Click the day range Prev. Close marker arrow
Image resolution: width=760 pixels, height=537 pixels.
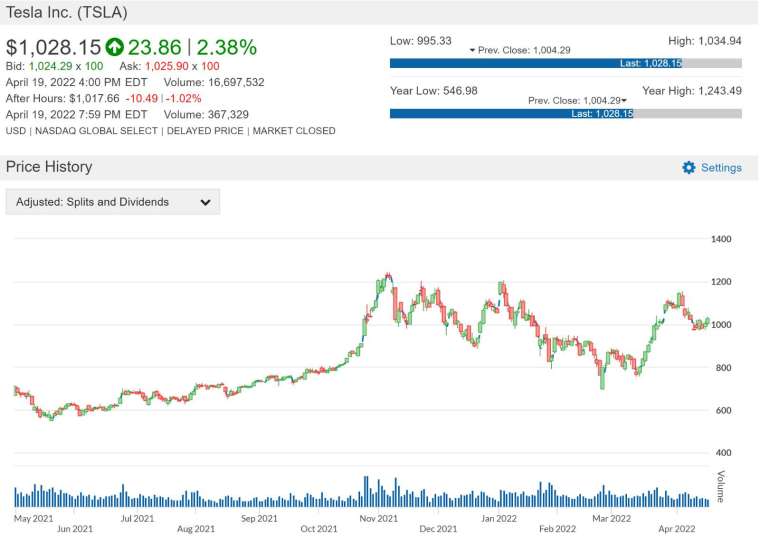tap(472, 50)
